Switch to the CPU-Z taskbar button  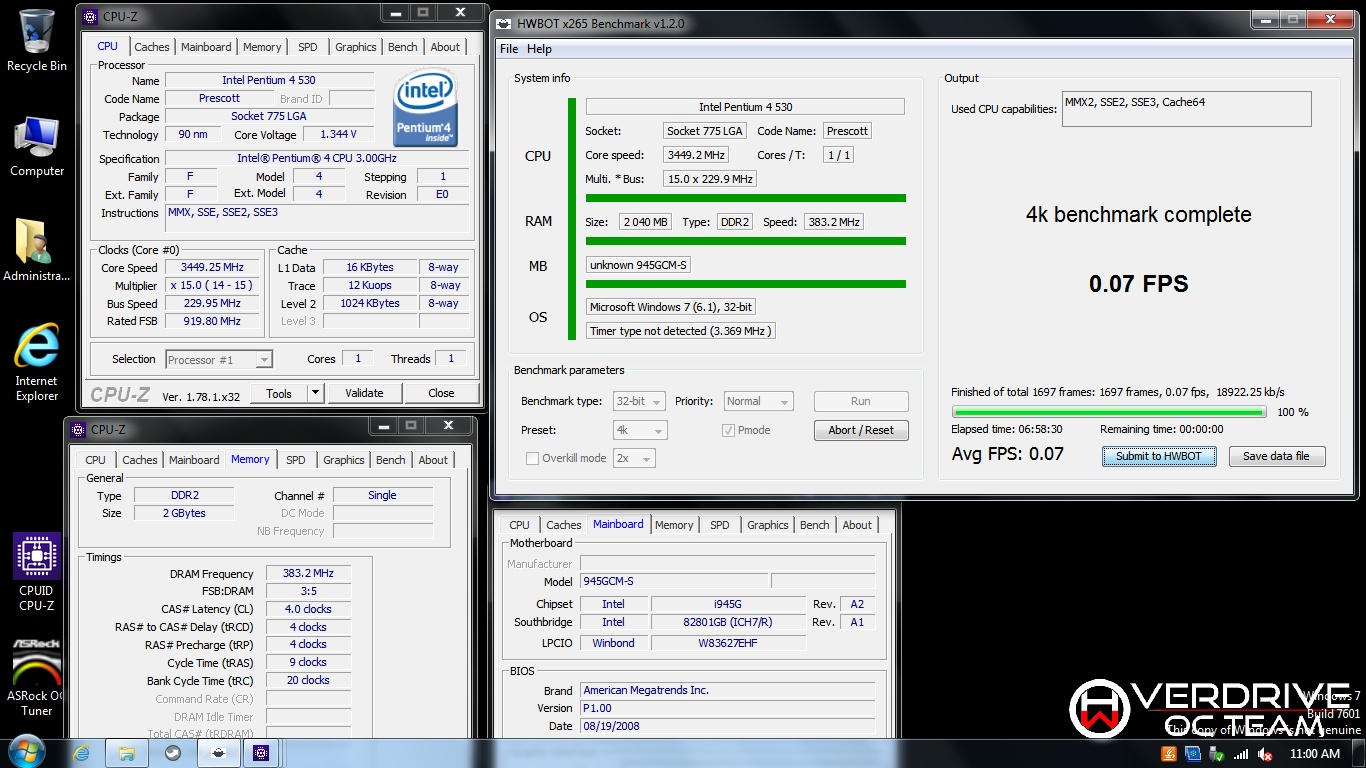[262, 752]
